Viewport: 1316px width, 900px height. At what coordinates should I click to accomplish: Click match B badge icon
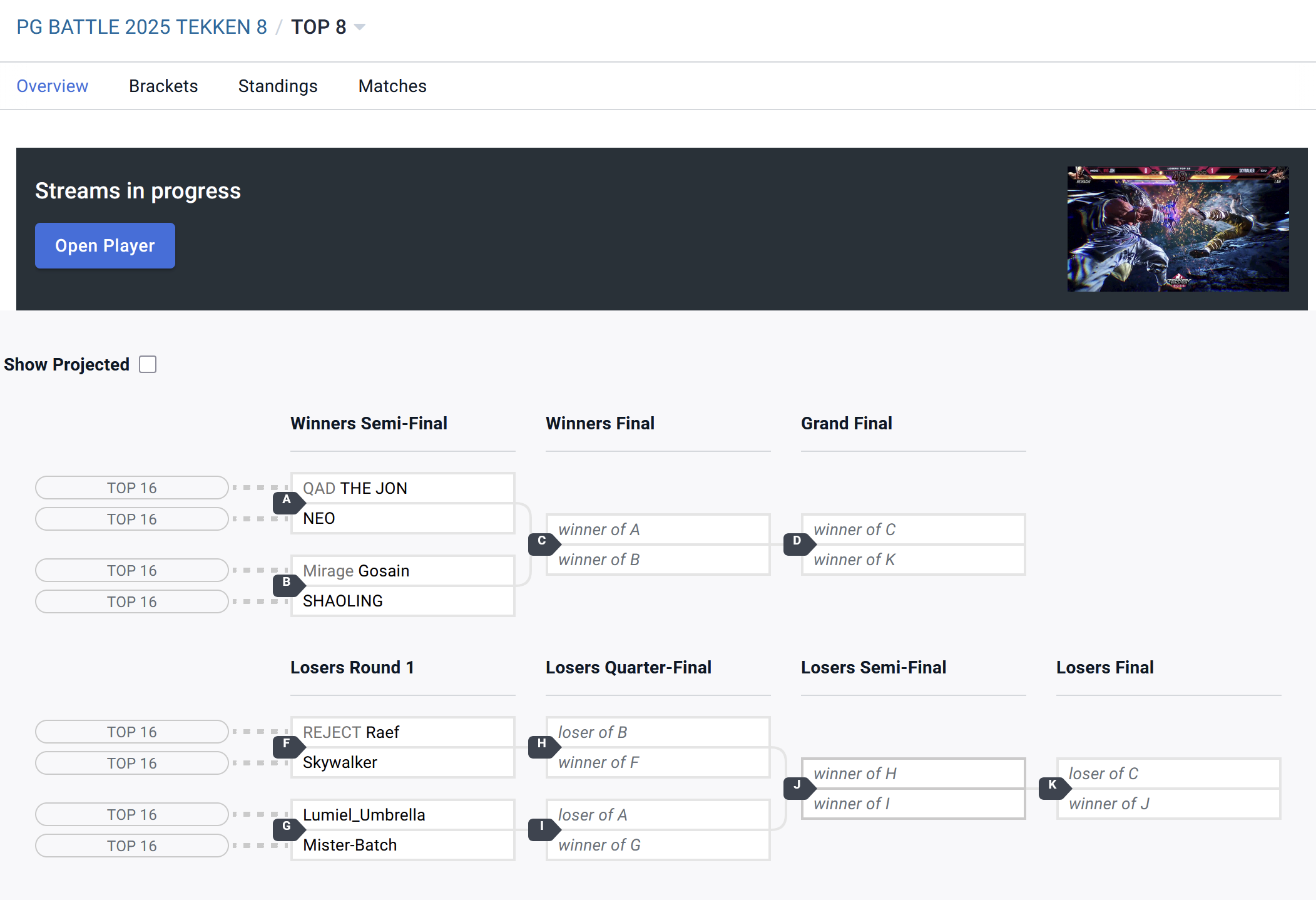[287, 583]
